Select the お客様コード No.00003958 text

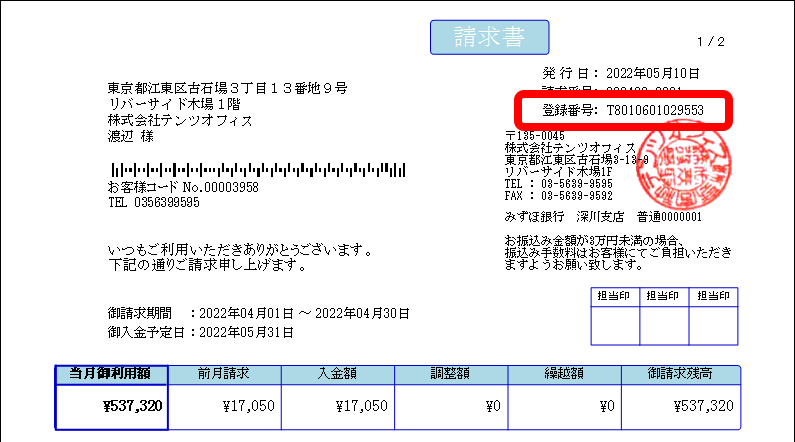[183, 187]
